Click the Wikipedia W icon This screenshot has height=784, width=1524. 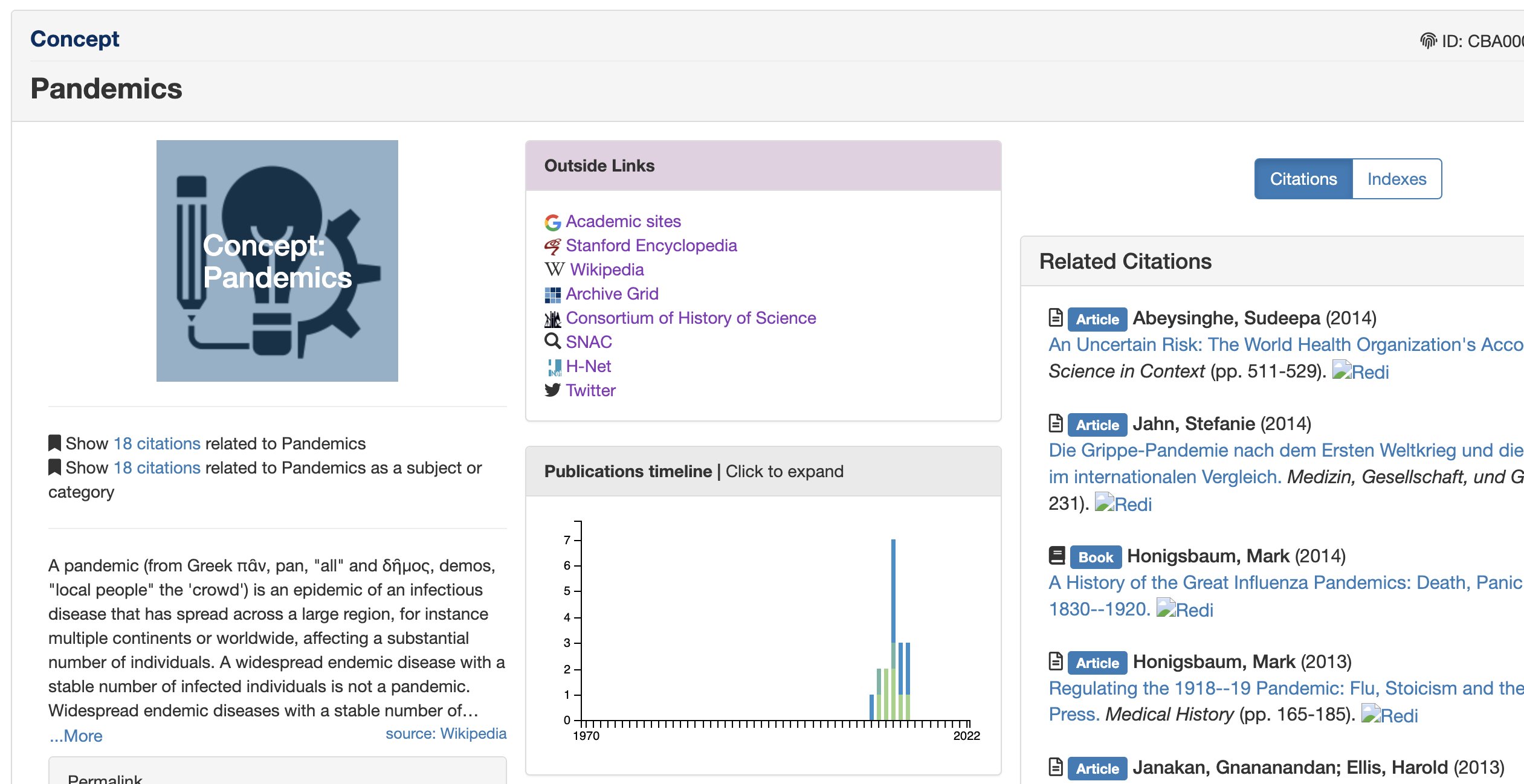554,269
